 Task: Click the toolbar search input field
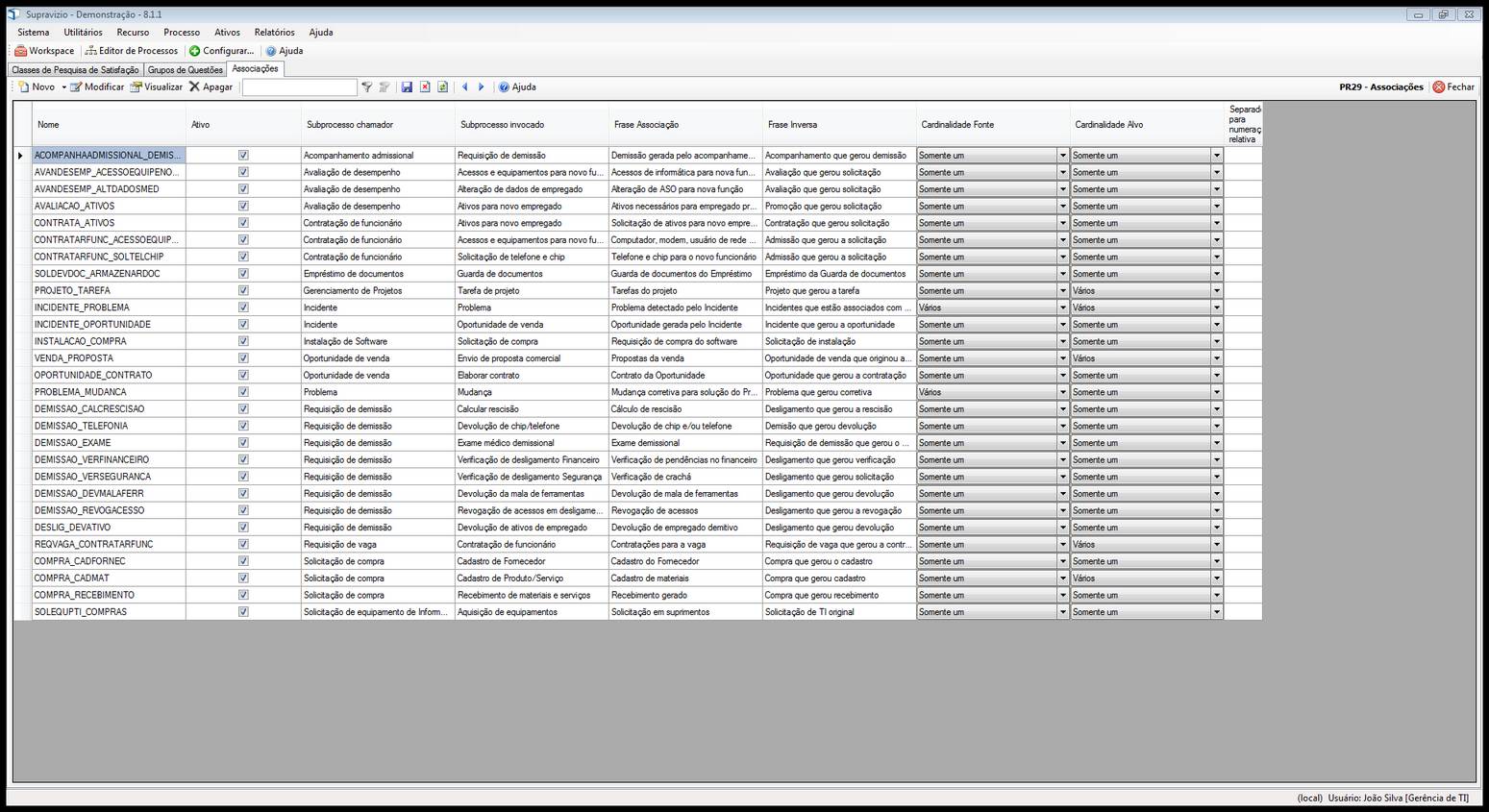(299, 86)
